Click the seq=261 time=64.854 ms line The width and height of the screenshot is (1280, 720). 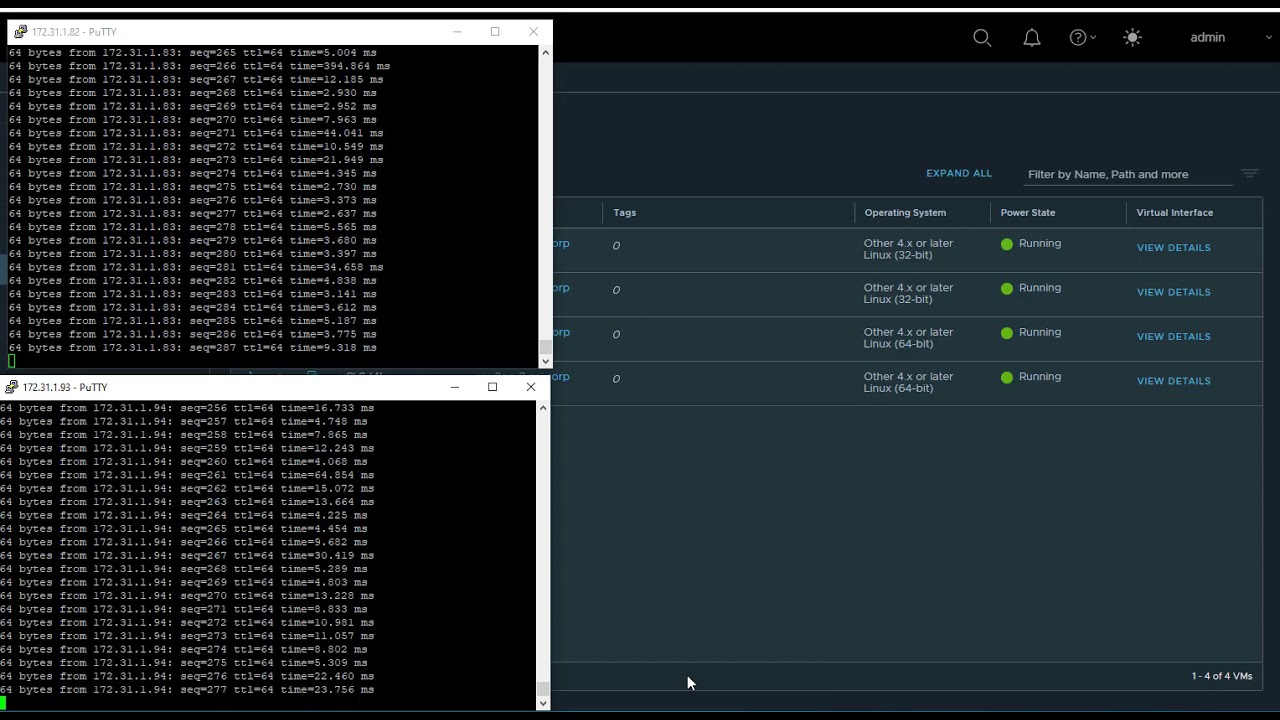coord(187,475)
